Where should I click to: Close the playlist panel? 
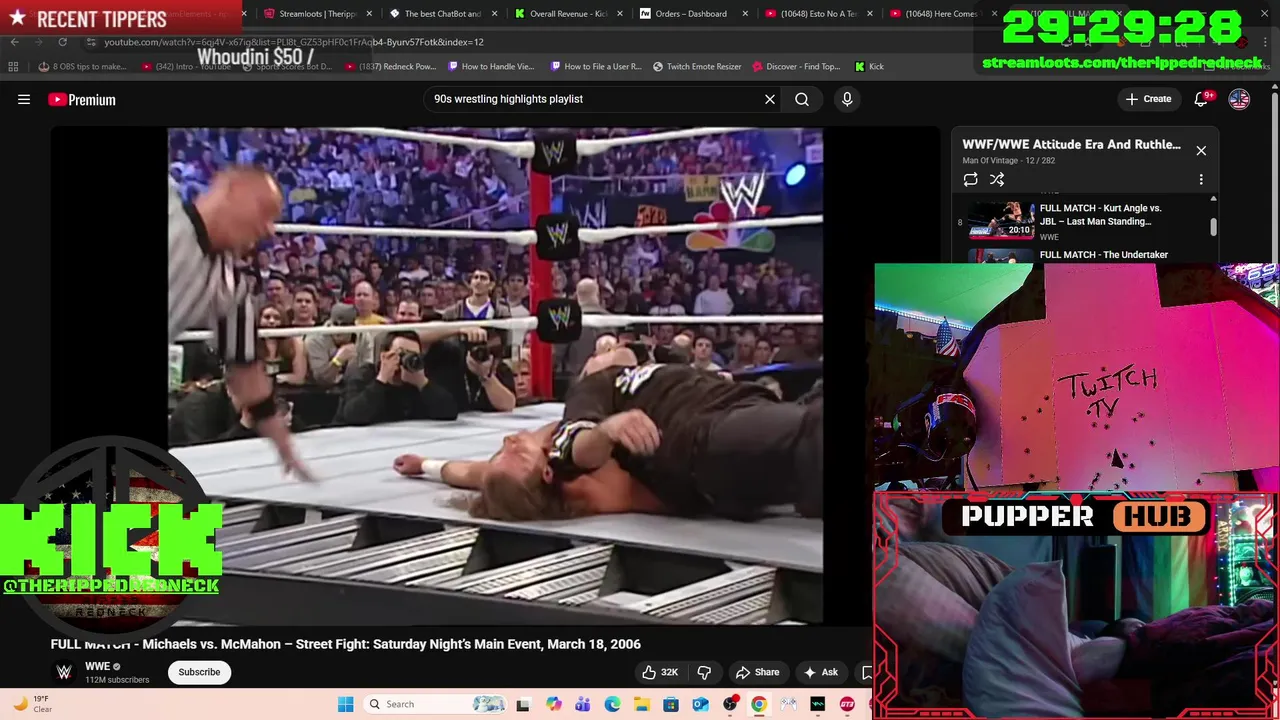pos(1201,150)
